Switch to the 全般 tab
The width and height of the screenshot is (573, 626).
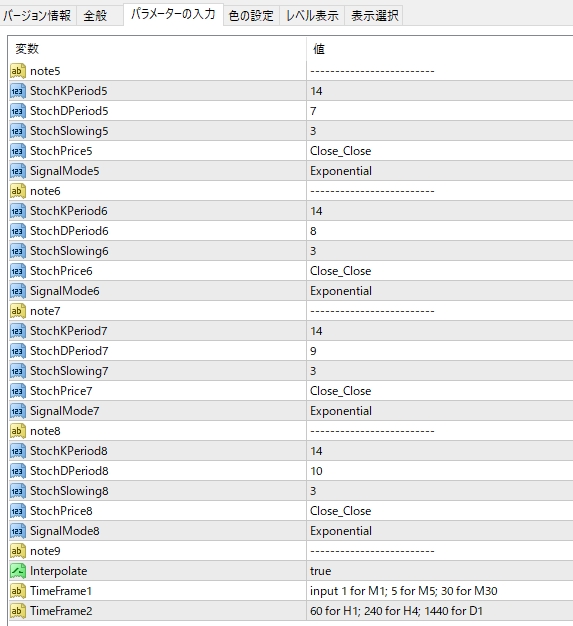(x=99, y=16)
